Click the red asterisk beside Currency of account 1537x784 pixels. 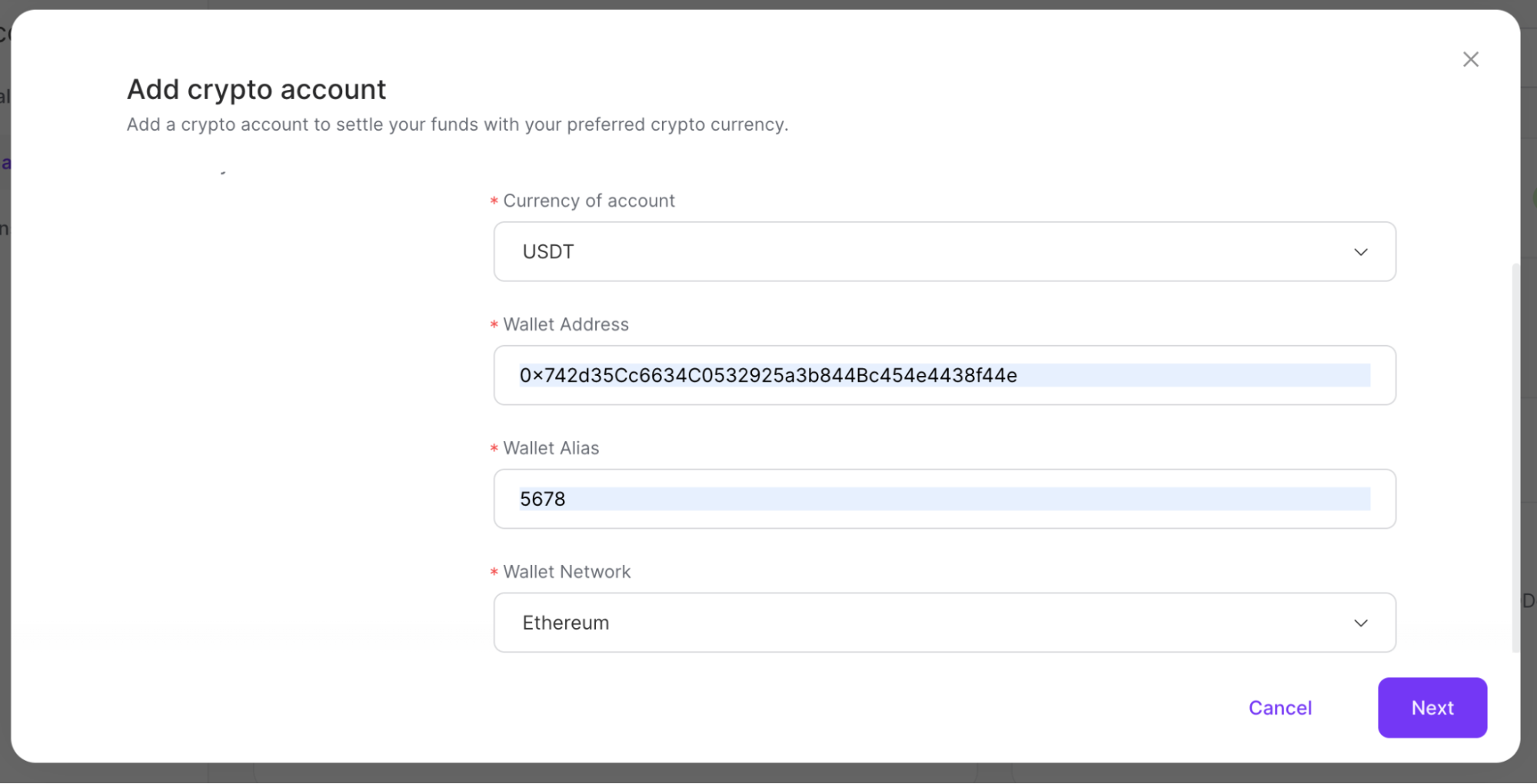(x=493, y=201)
